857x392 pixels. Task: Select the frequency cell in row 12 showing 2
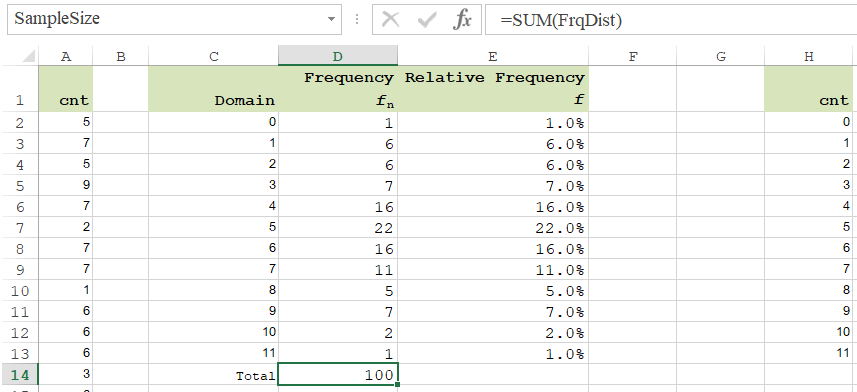pos(338,332)
